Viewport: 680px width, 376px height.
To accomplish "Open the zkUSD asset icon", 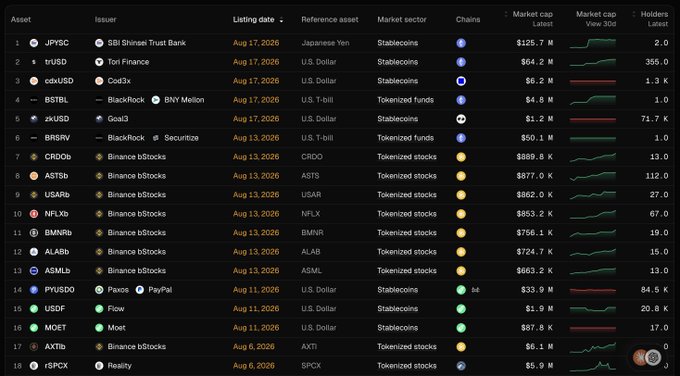I will (34, 119).
